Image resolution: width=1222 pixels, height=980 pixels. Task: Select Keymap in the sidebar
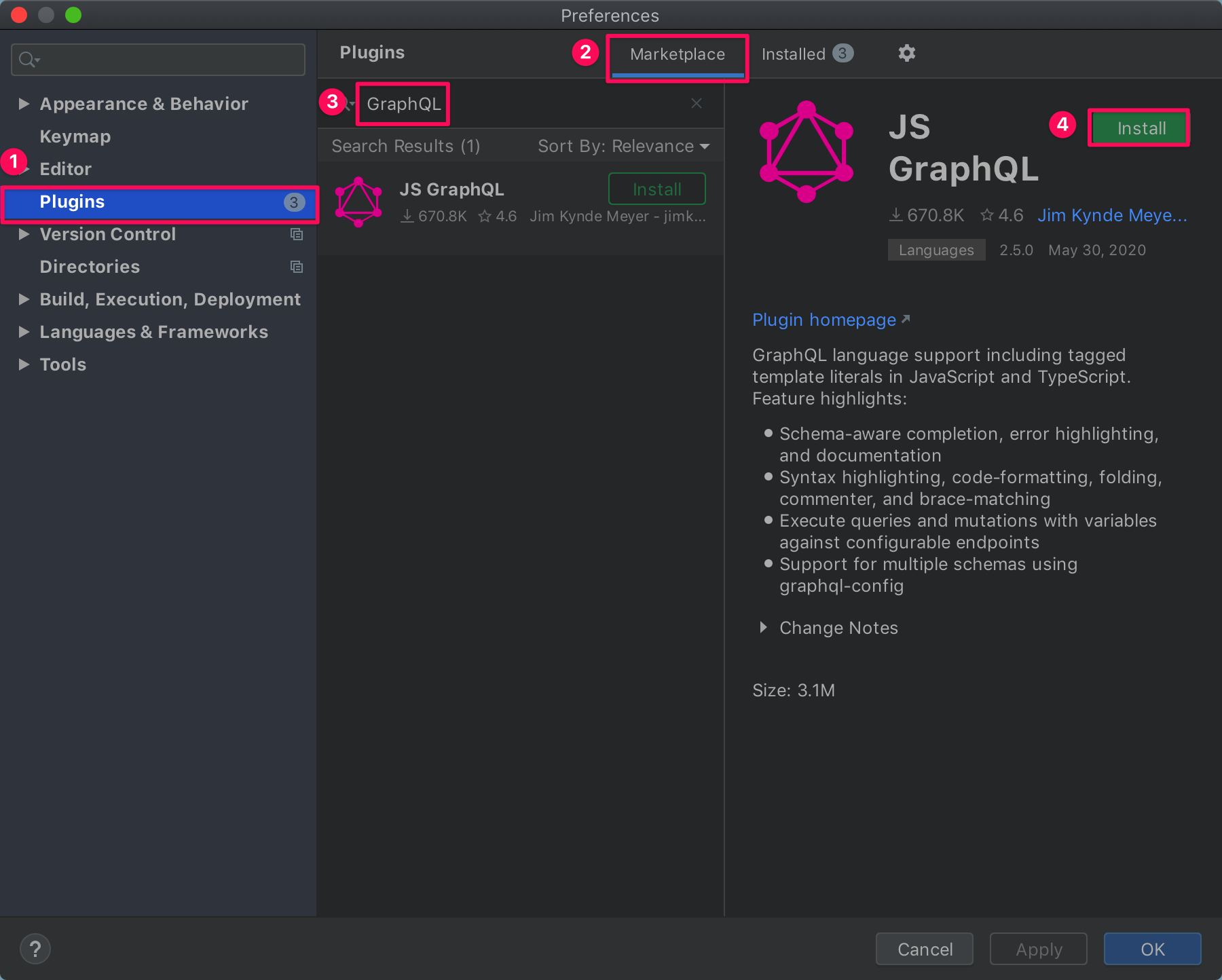coord(75,136)
